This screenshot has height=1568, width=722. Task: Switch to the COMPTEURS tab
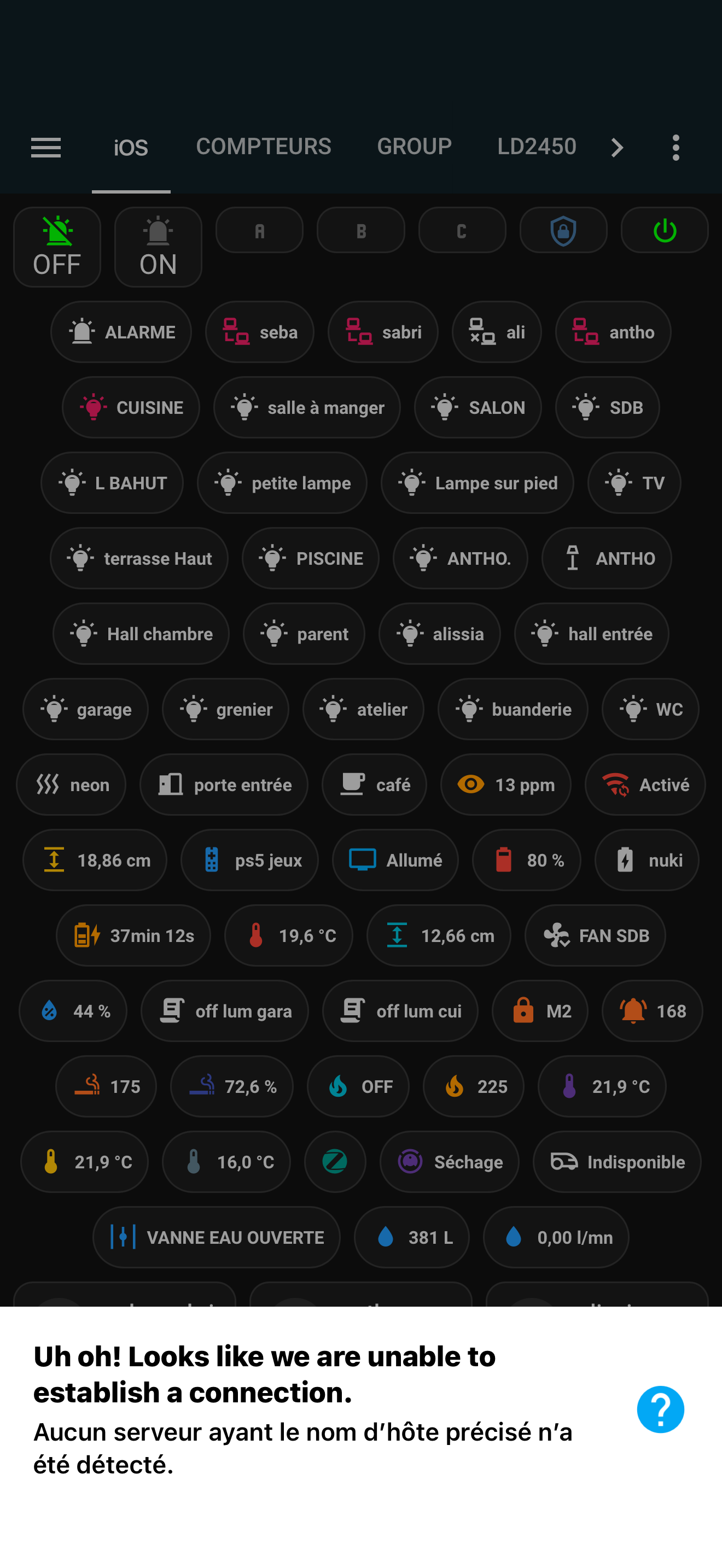[264, 146]
